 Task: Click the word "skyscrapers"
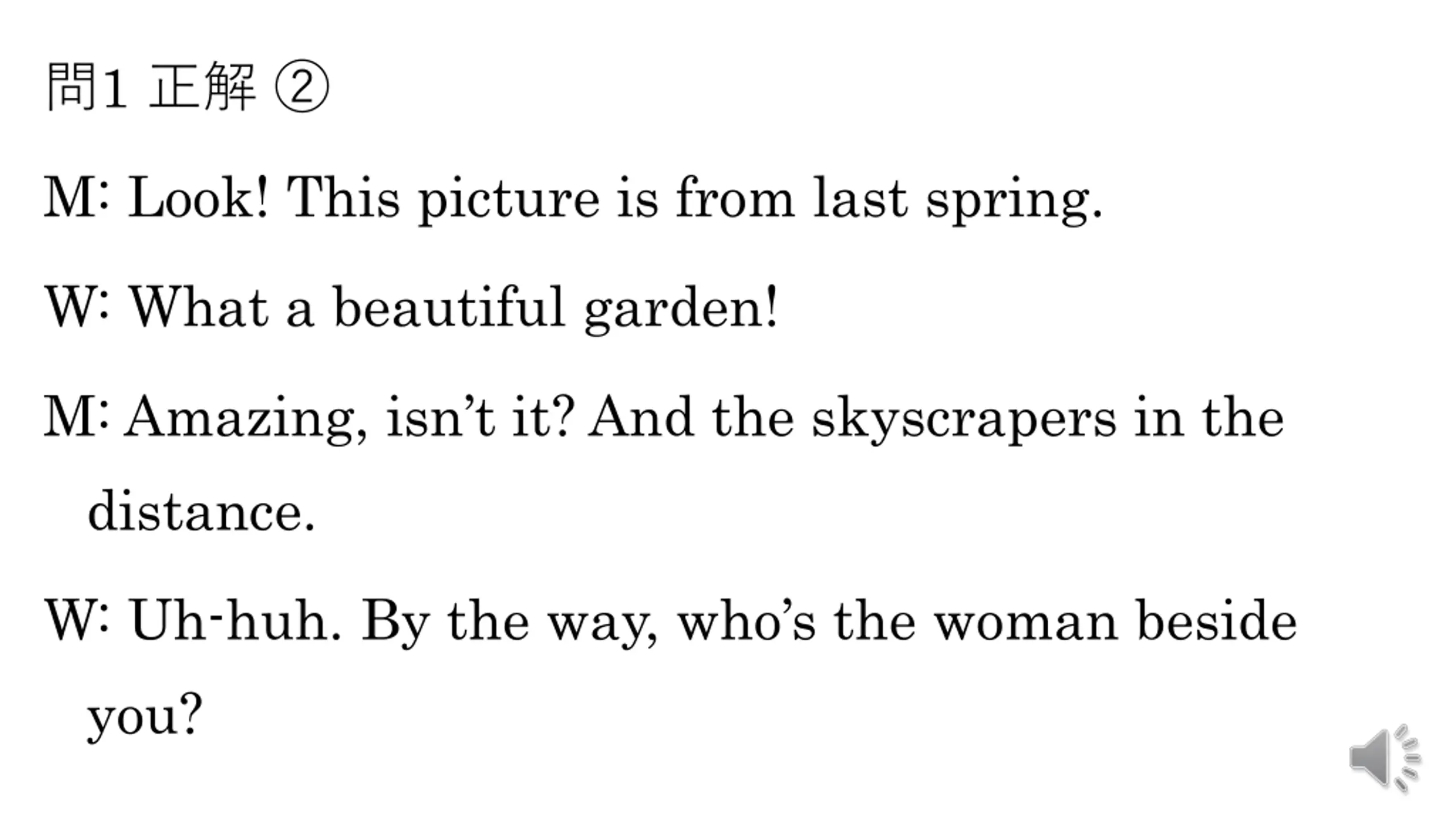point(963,420)
